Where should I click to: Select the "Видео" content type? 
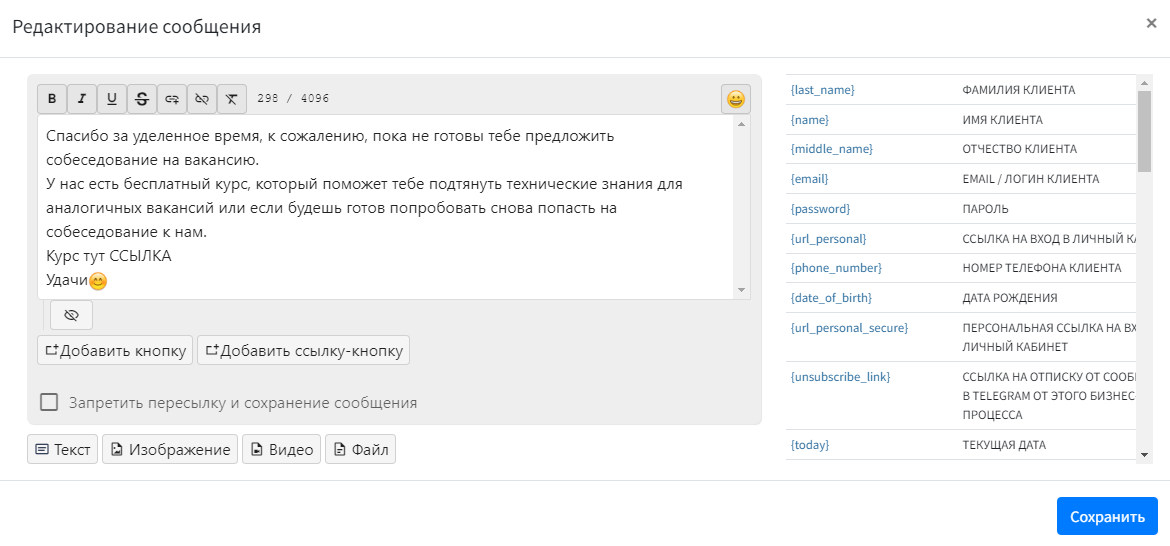tap(281, 450)
